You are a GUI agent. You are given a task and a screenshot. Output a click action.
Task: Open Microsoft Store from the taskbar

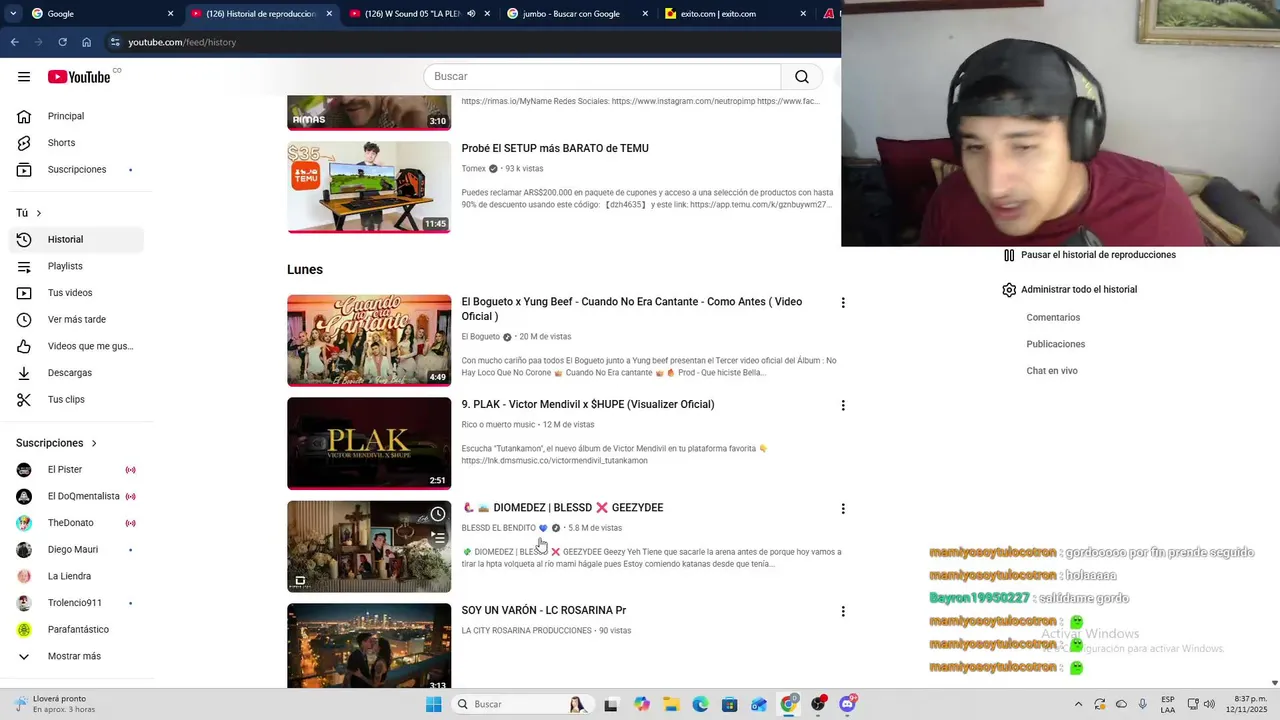730,704
